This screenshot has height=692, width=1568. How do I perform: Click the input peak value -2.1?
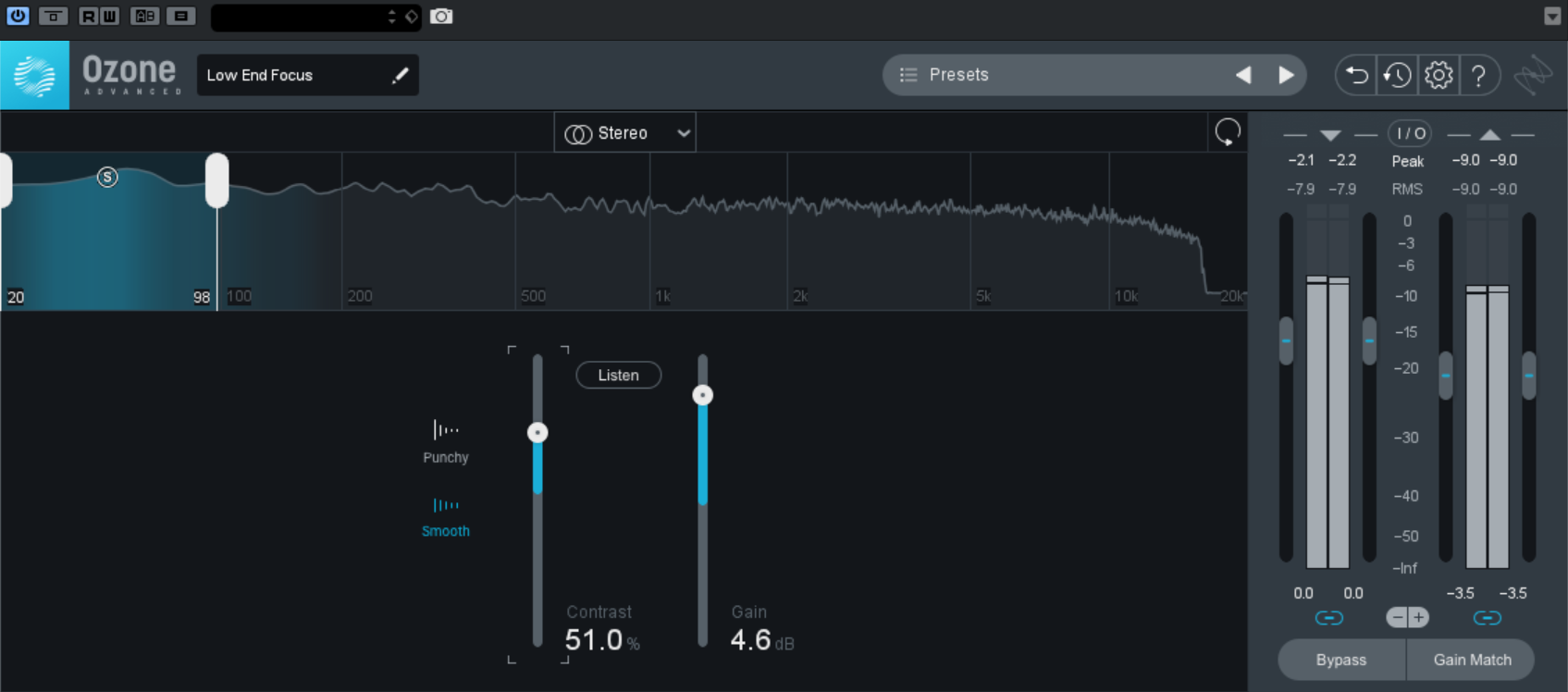(1301, 160)
